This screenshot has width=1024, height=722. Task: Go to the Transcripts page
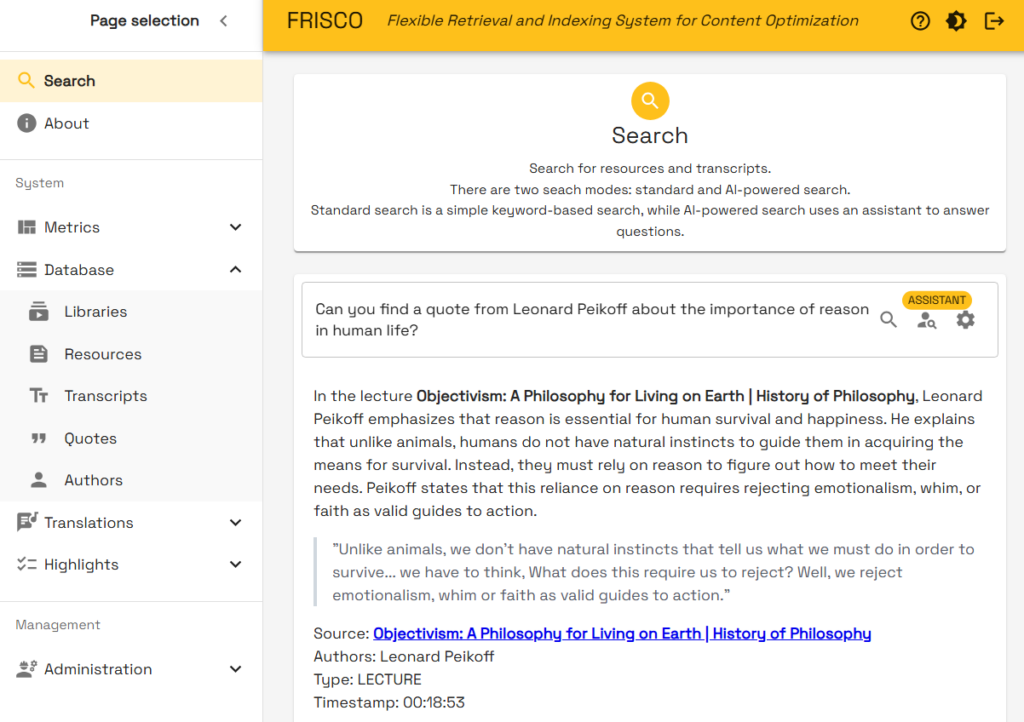coord(105,396)
